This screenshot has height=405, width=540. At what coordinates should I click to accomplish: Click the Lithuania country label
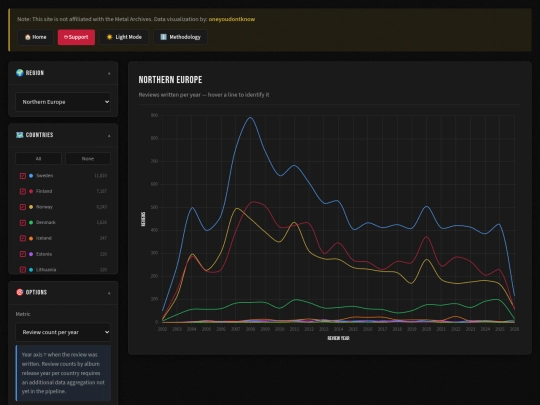[x=46, y=270]
